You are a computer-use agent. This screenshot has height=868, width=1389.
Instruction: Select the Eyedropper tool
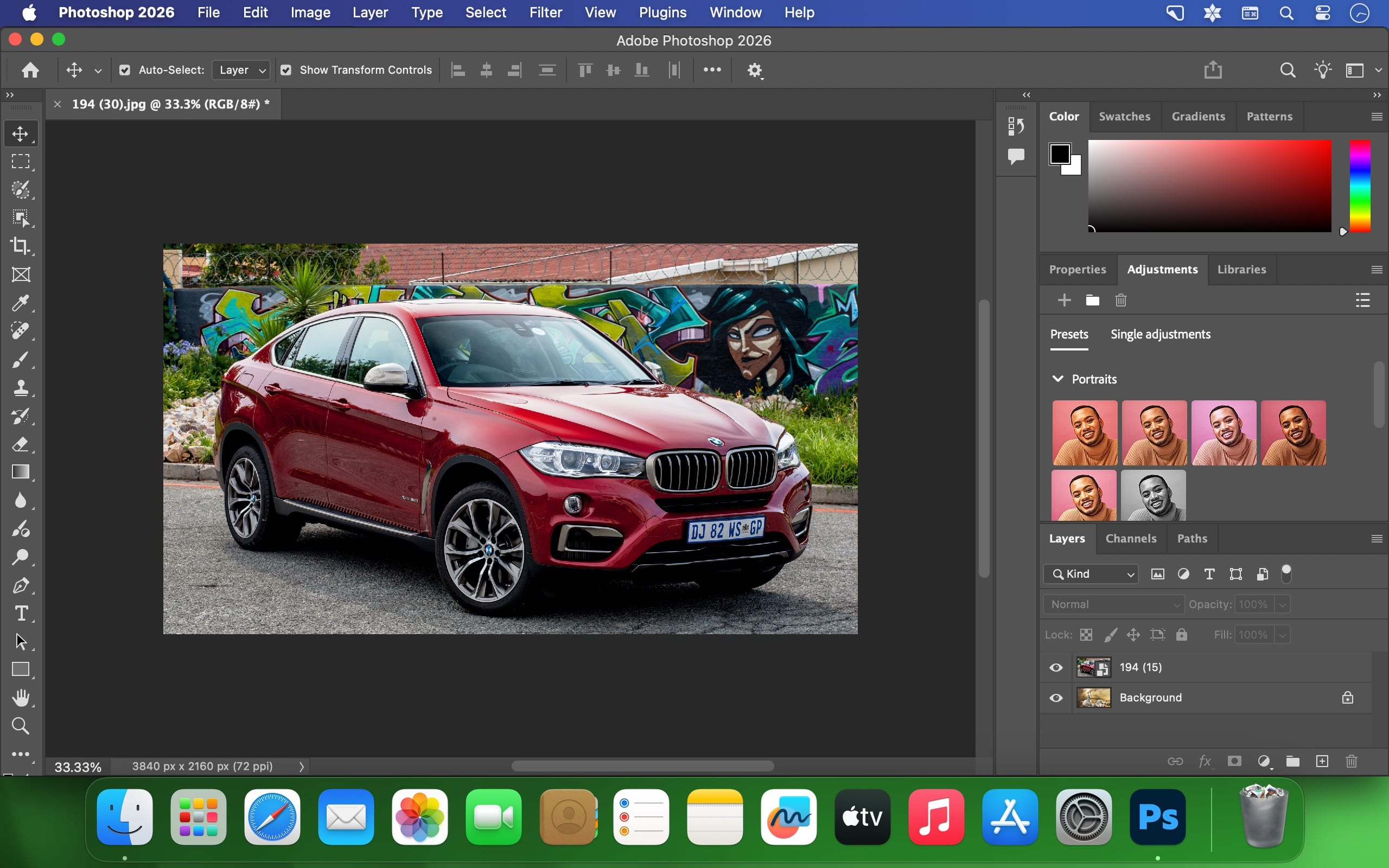[x=21, y=303]
